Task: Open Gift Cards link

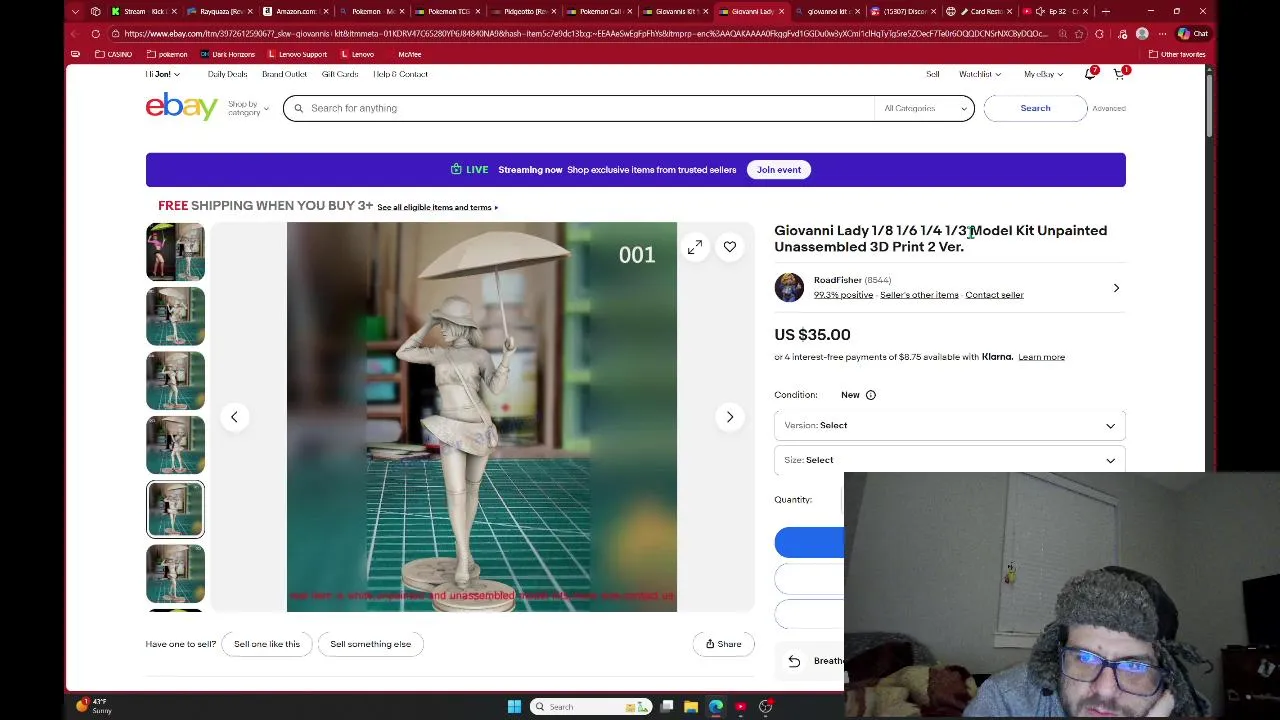Action: point(340,74)
